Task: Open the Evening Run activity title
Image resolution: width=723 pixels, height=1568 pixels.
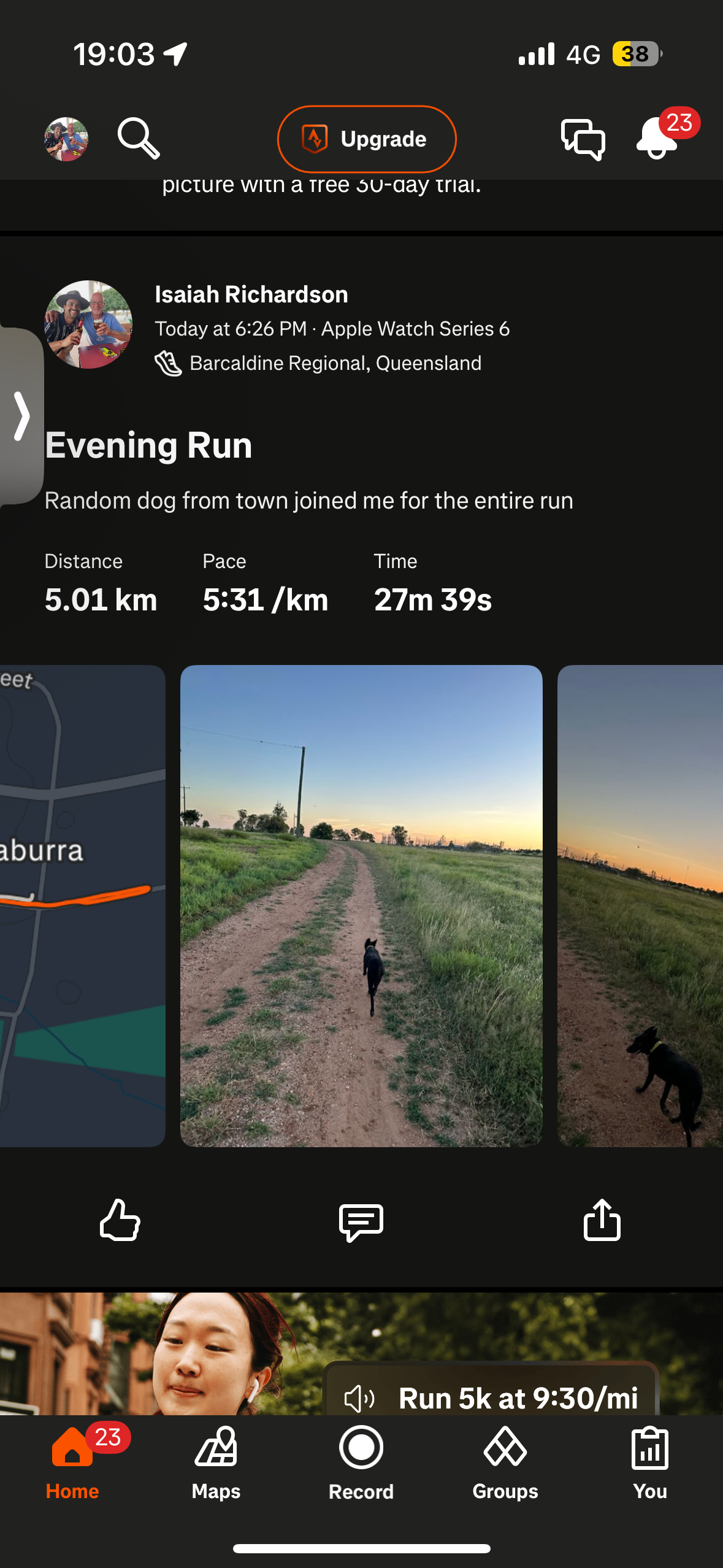Action: point(148,445)
